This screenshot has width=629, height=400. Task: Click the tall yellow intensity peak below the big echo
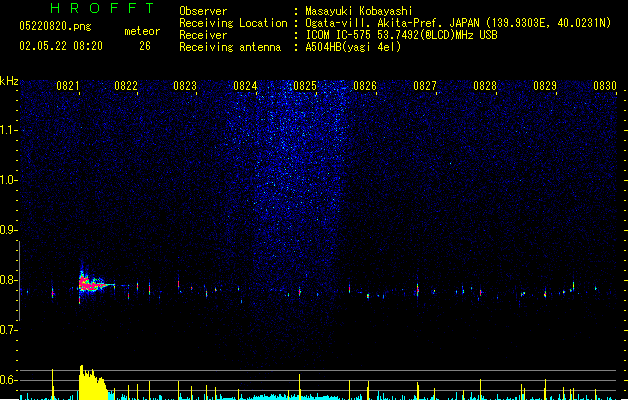(x=93, y=383)
